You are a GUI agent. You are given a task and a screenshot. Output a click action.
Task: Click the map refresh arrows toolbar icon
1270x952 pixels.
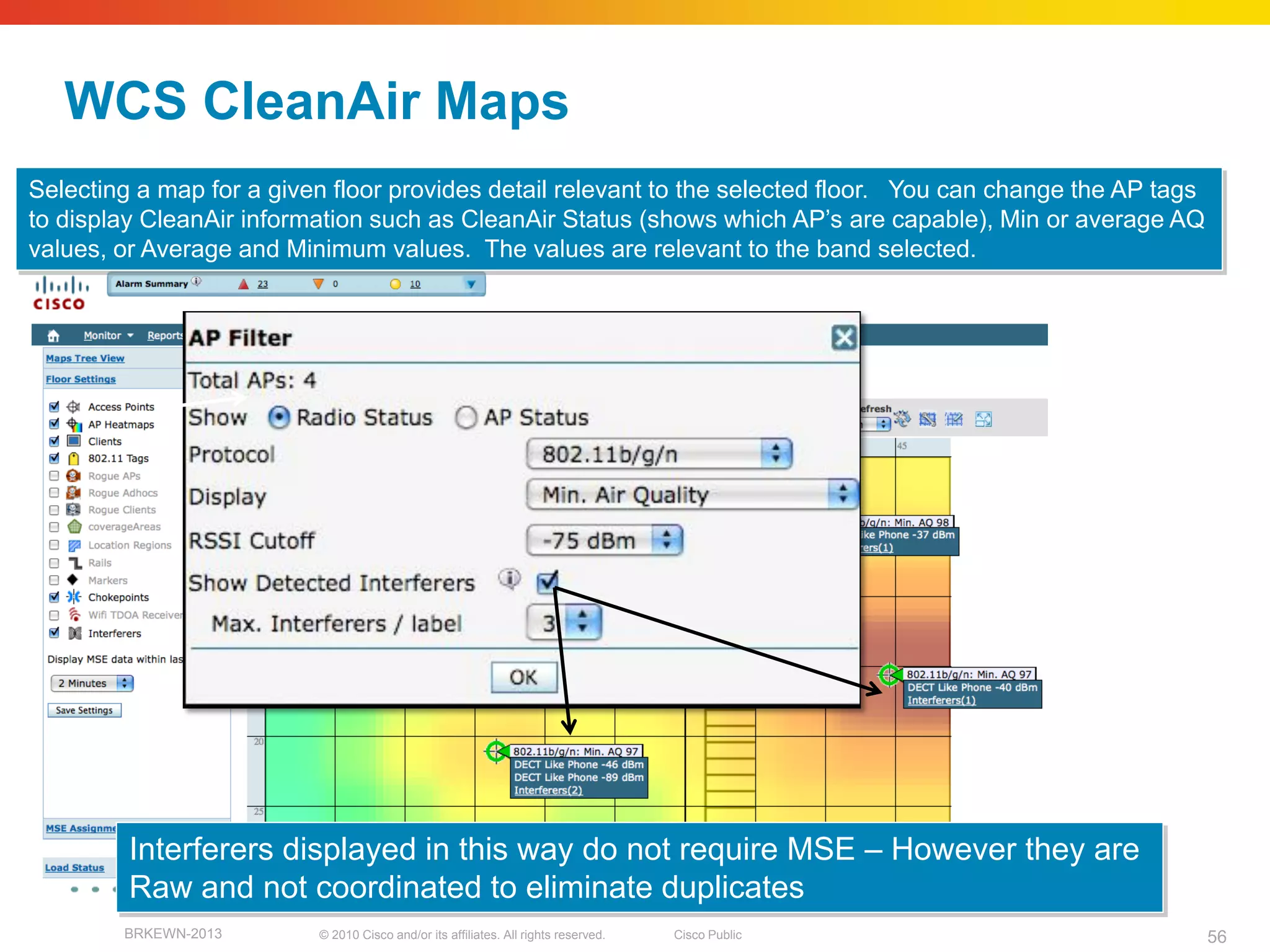coord(902,419)
